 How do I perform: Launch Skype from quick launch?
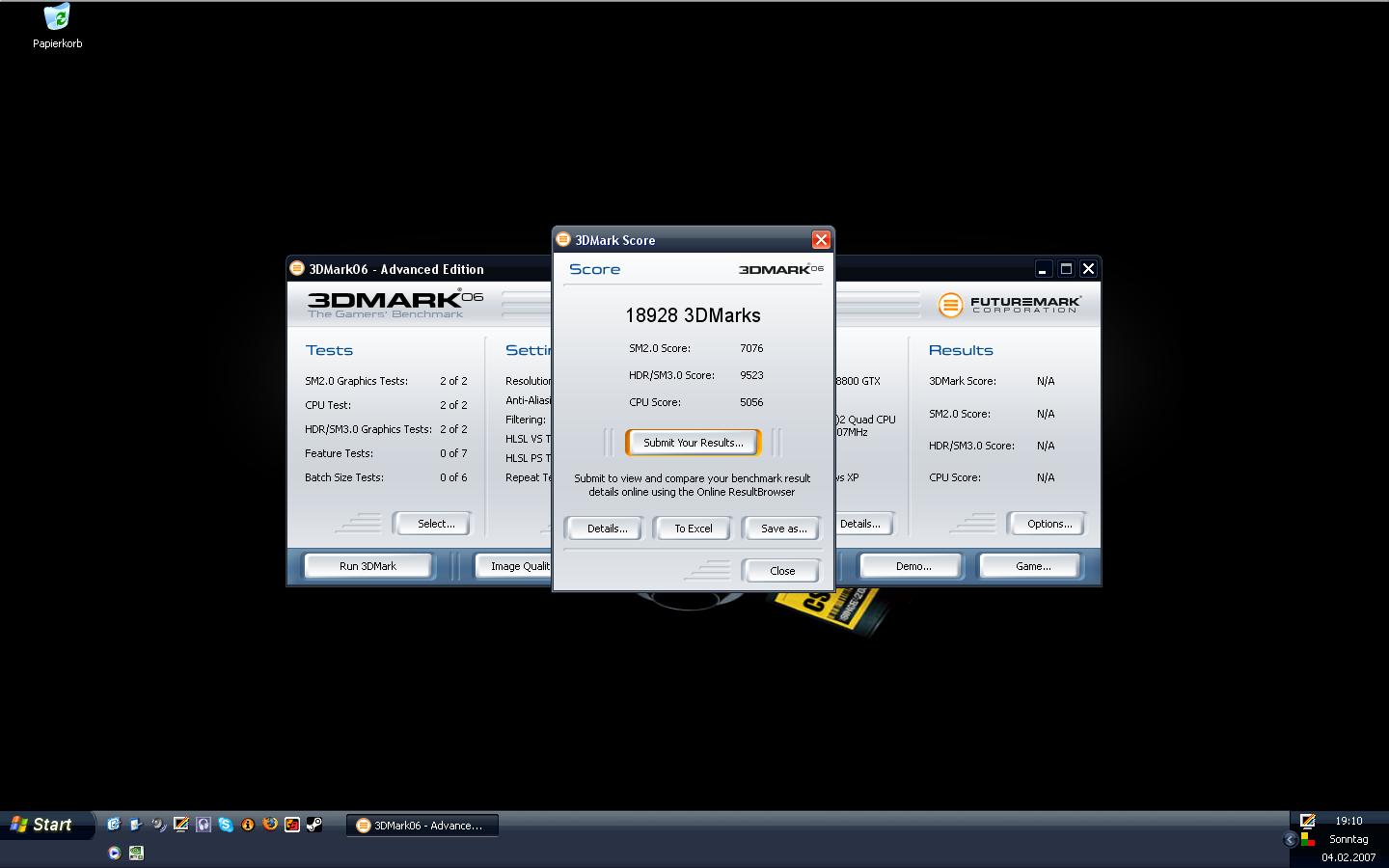coord(225,825)
